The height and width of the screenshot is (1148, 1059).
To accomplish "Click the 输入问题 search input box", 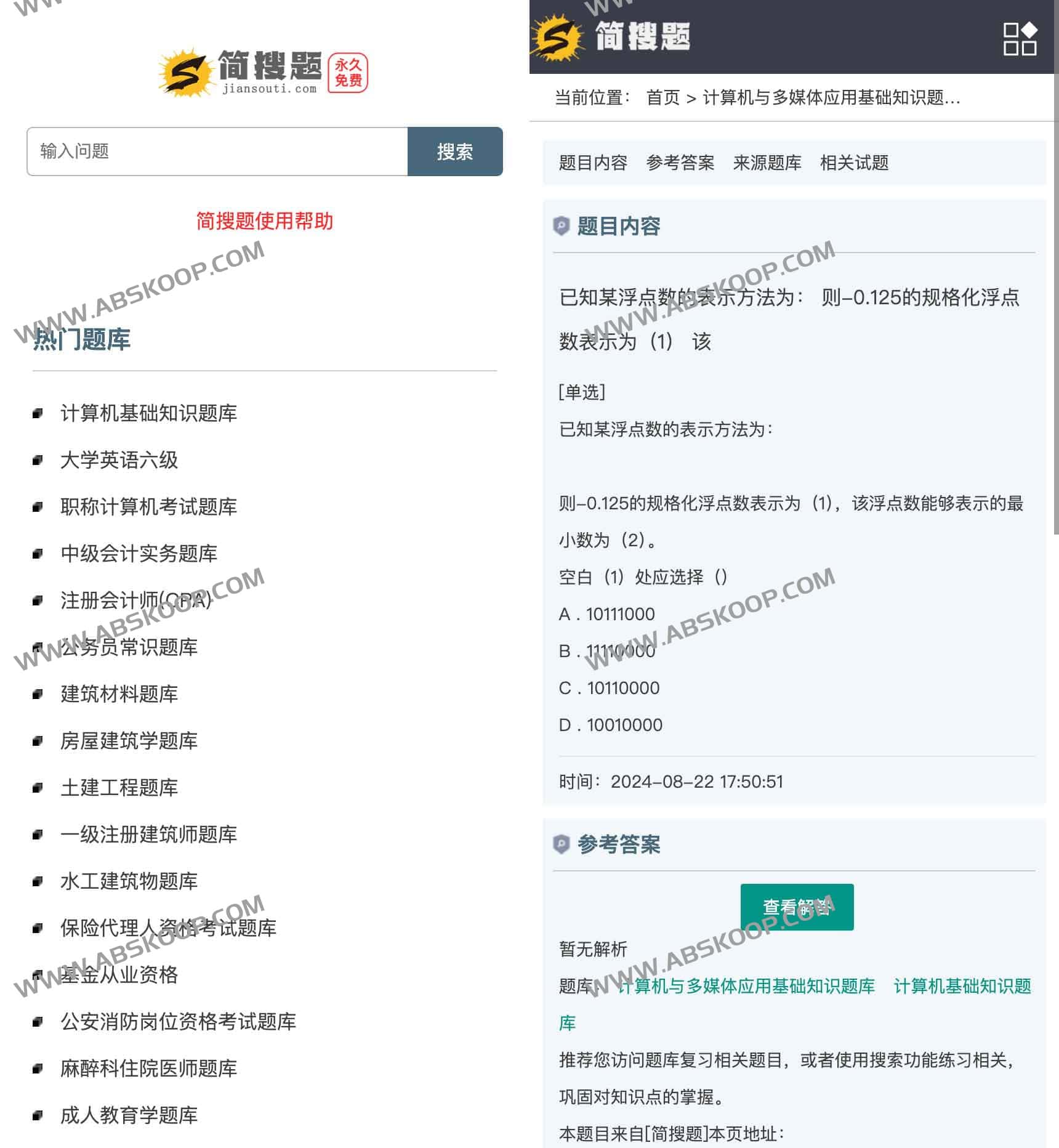I will [x=215, y=152].
